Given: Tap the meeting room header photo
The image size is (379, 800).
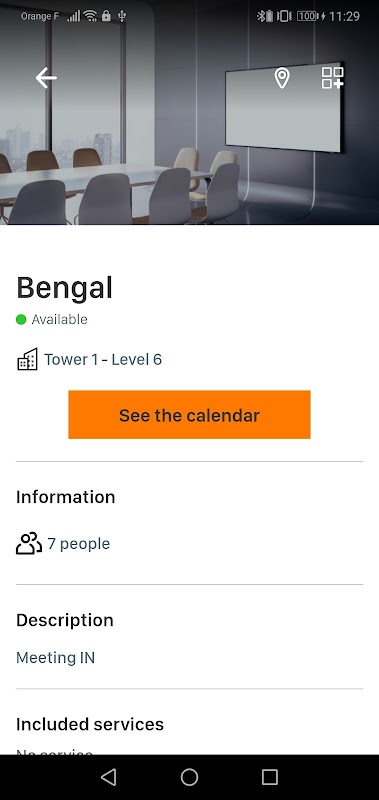Looking at the screenshot, I should click(189, 112).
